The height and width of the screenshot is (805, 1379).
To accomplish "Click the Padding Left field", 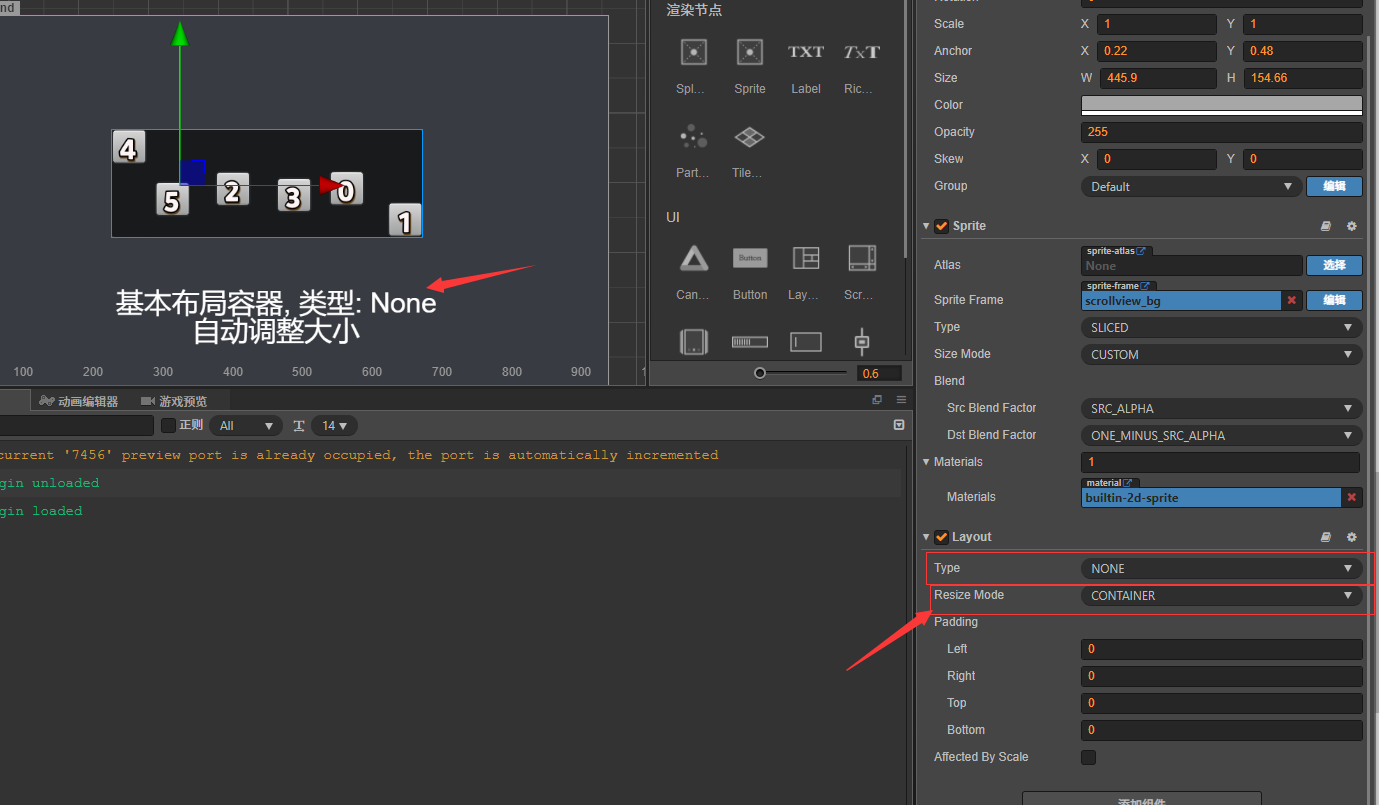I will coord(1221,649).
